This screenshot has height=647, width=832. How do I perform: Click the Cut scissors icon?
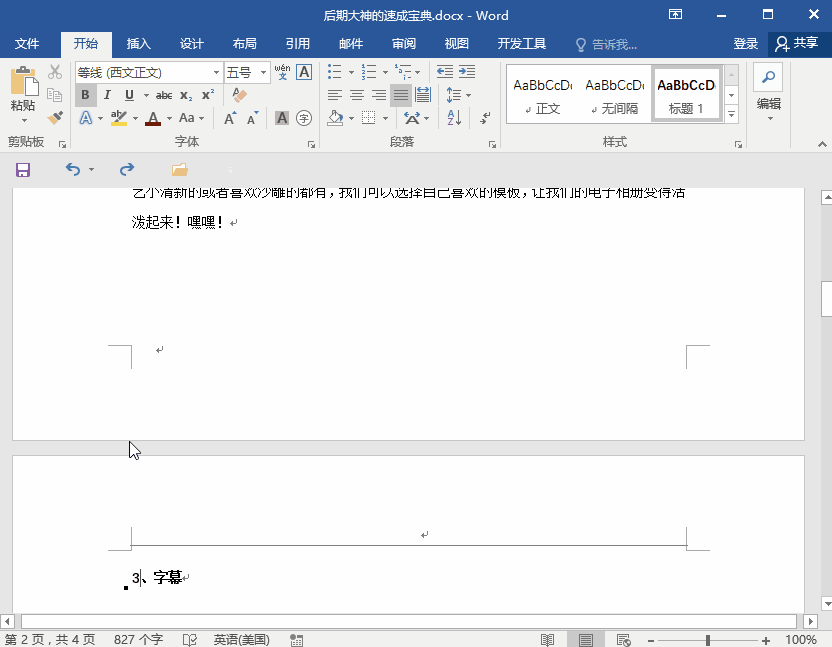click(55, 72)
